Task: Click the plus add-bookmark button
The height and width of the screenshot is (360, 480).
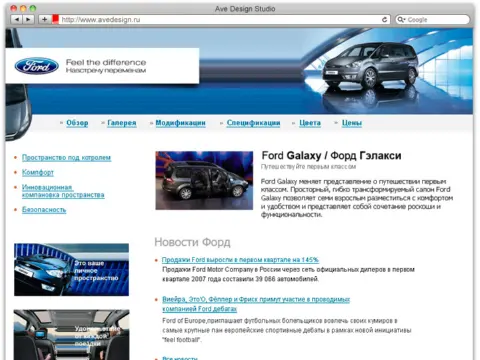Action: [44, 19]
